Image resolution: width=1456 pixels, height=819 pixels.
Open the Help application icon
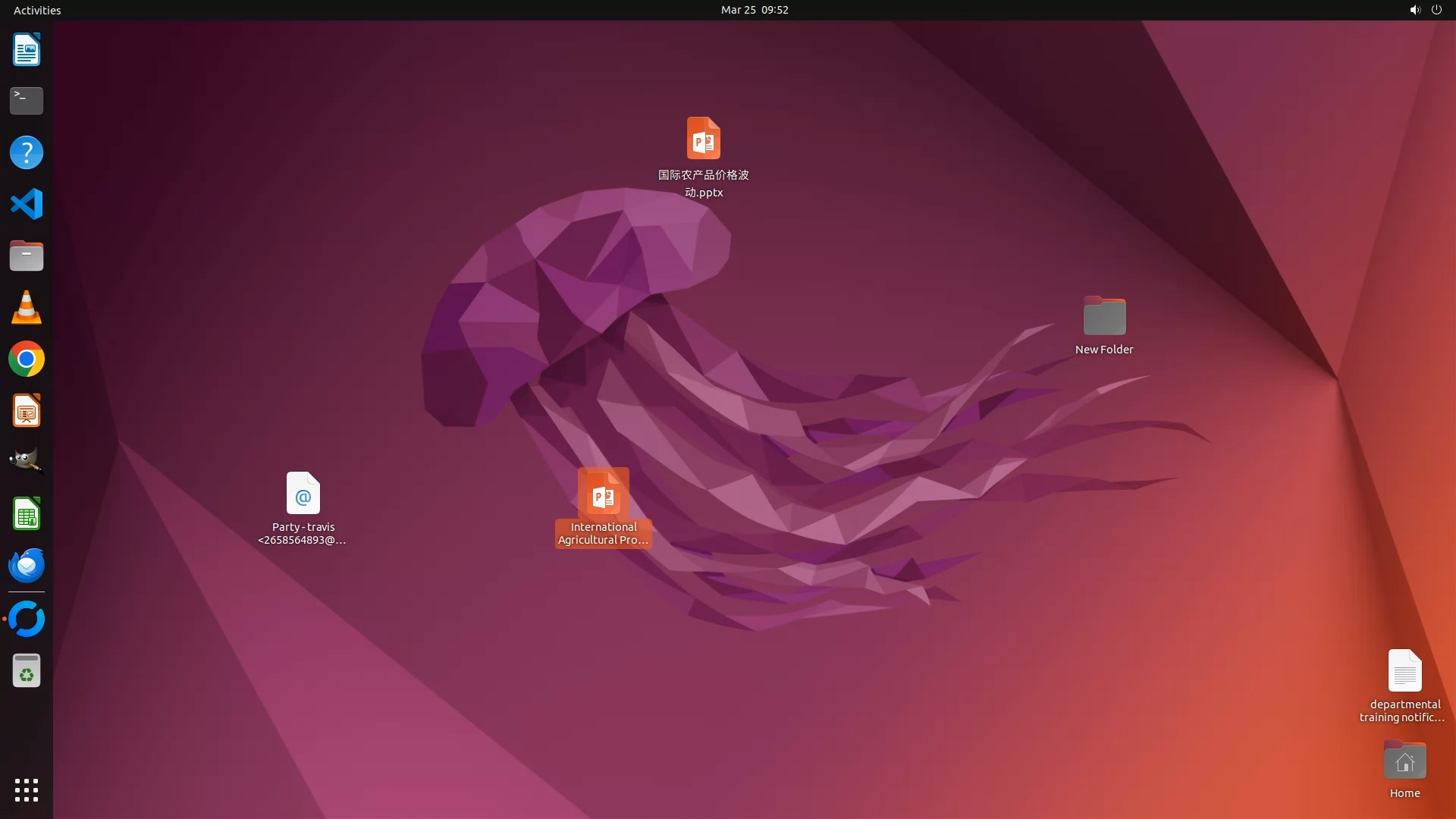pyautogui.click(x=27, y=152)
